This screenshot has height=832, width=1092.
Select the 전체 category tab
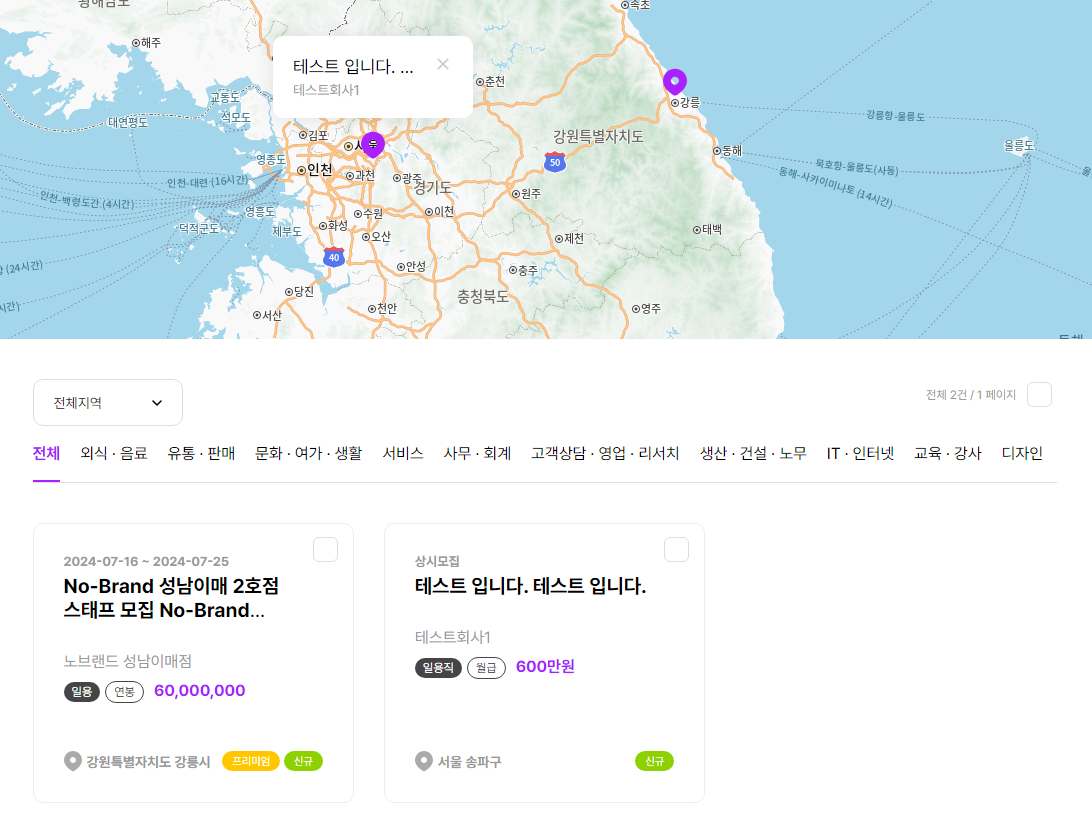pyautogui.click(x=47, y=453)
